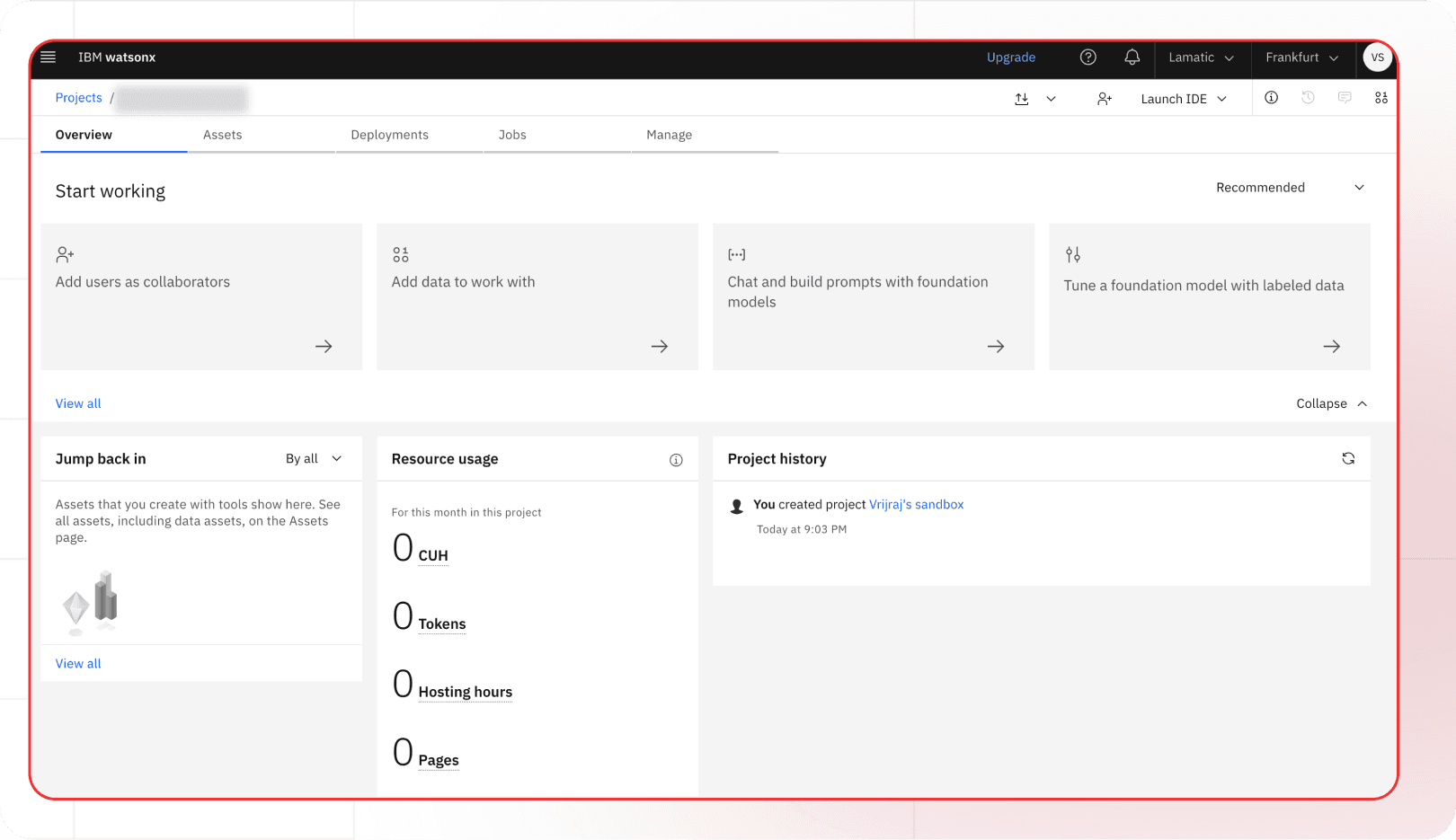The image size is (1456, 840).
Task: Switch to the Deployments tab
Action: pos(389,135)
